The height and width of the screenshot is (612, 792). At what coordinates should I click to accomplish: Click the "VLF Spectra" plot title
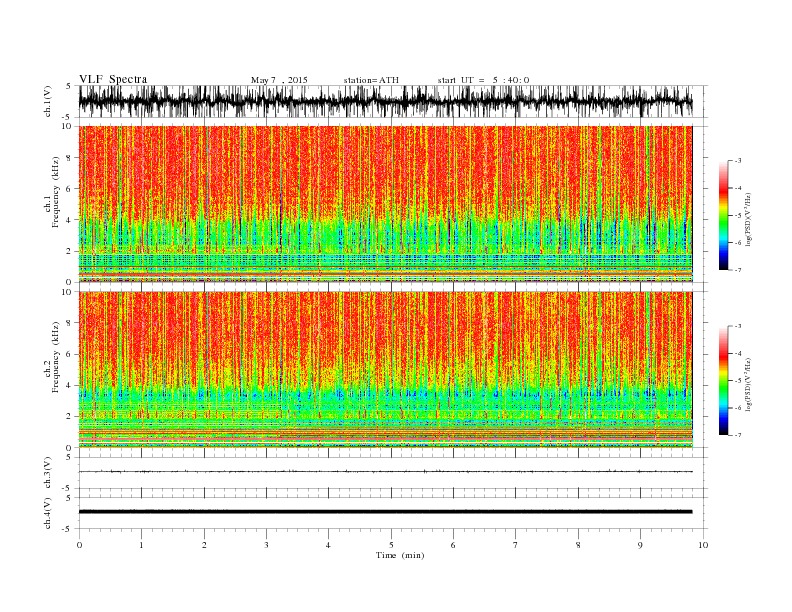tap(113, 79)
